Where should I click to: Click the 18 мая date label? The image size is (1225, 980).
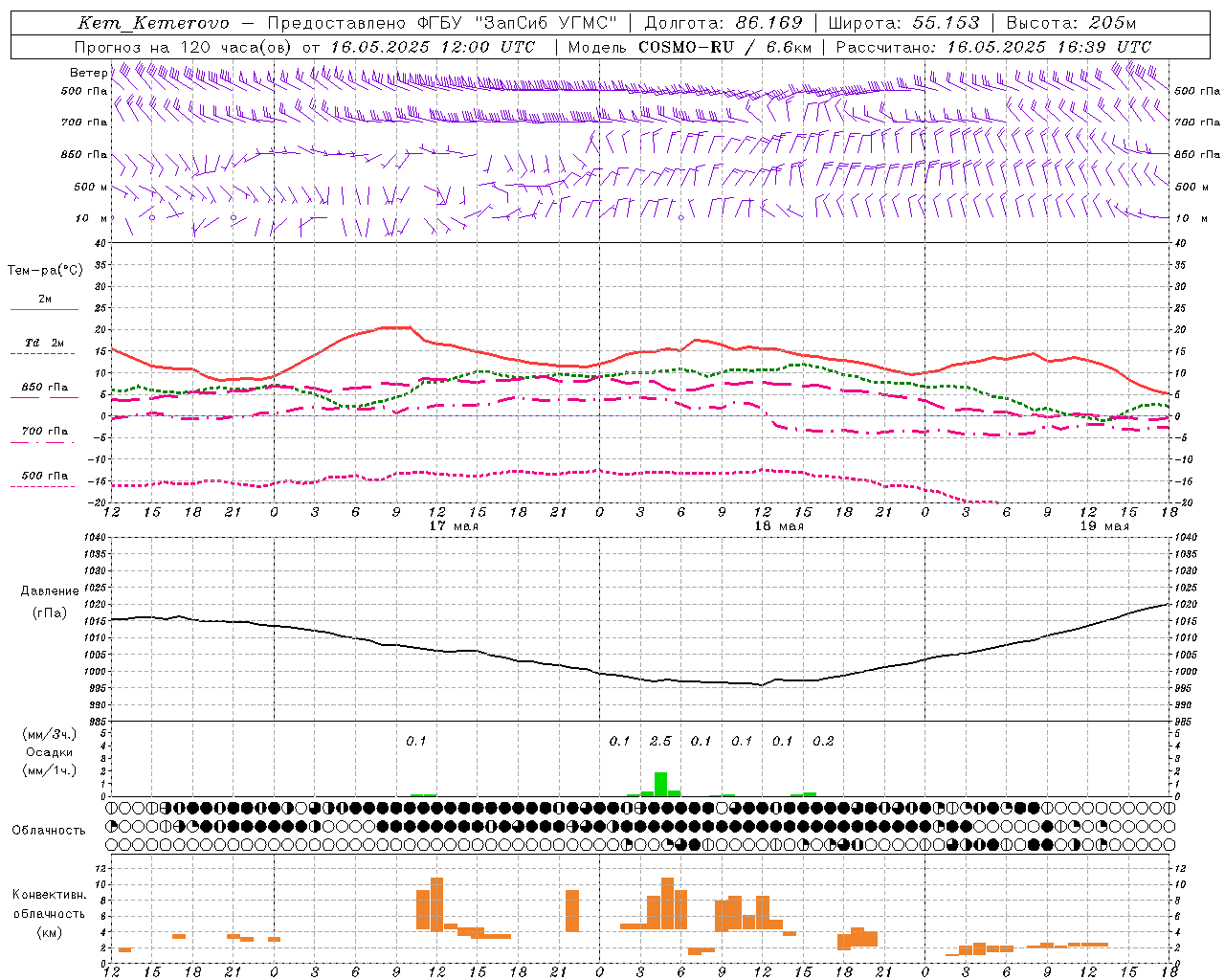pyautogui.click(x=779, y=526)
